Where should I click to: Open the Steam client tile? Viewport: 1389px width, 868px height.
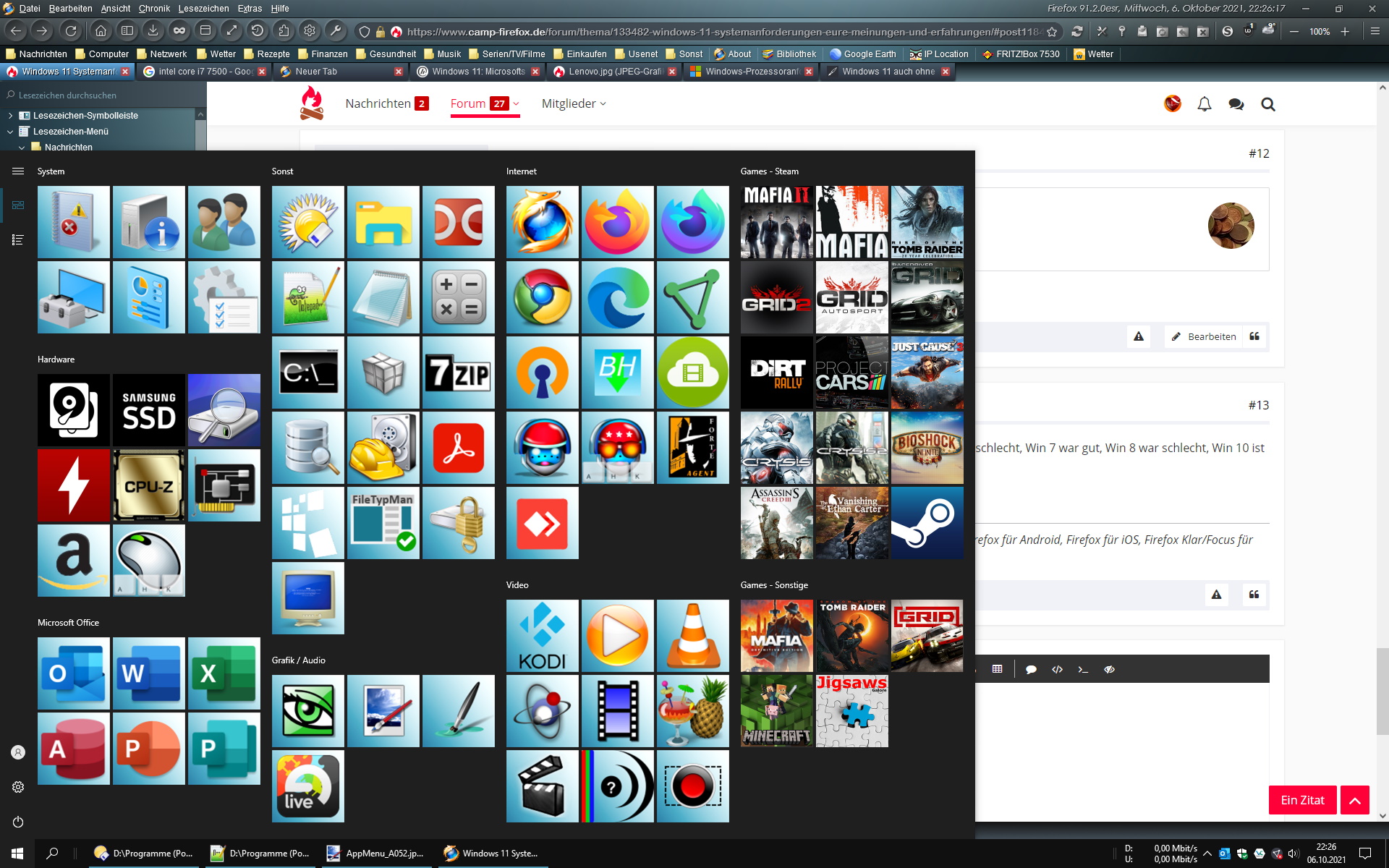pyautogui.click(x=927, y=523)
